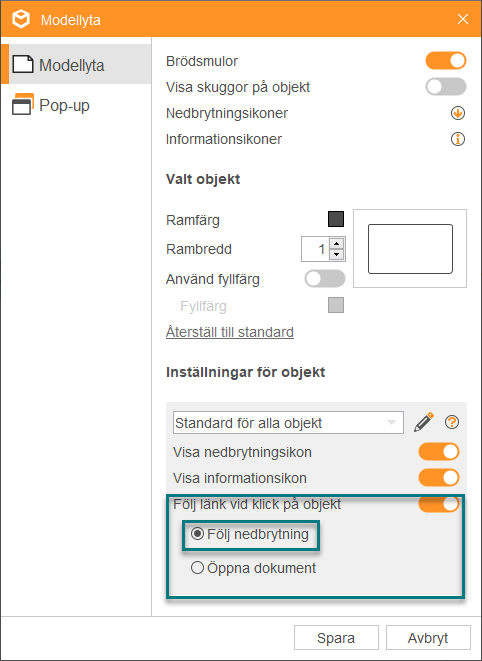Screen dimensions: 482x661
Task: Click the pencil edit icon
Action: (423, 422)
